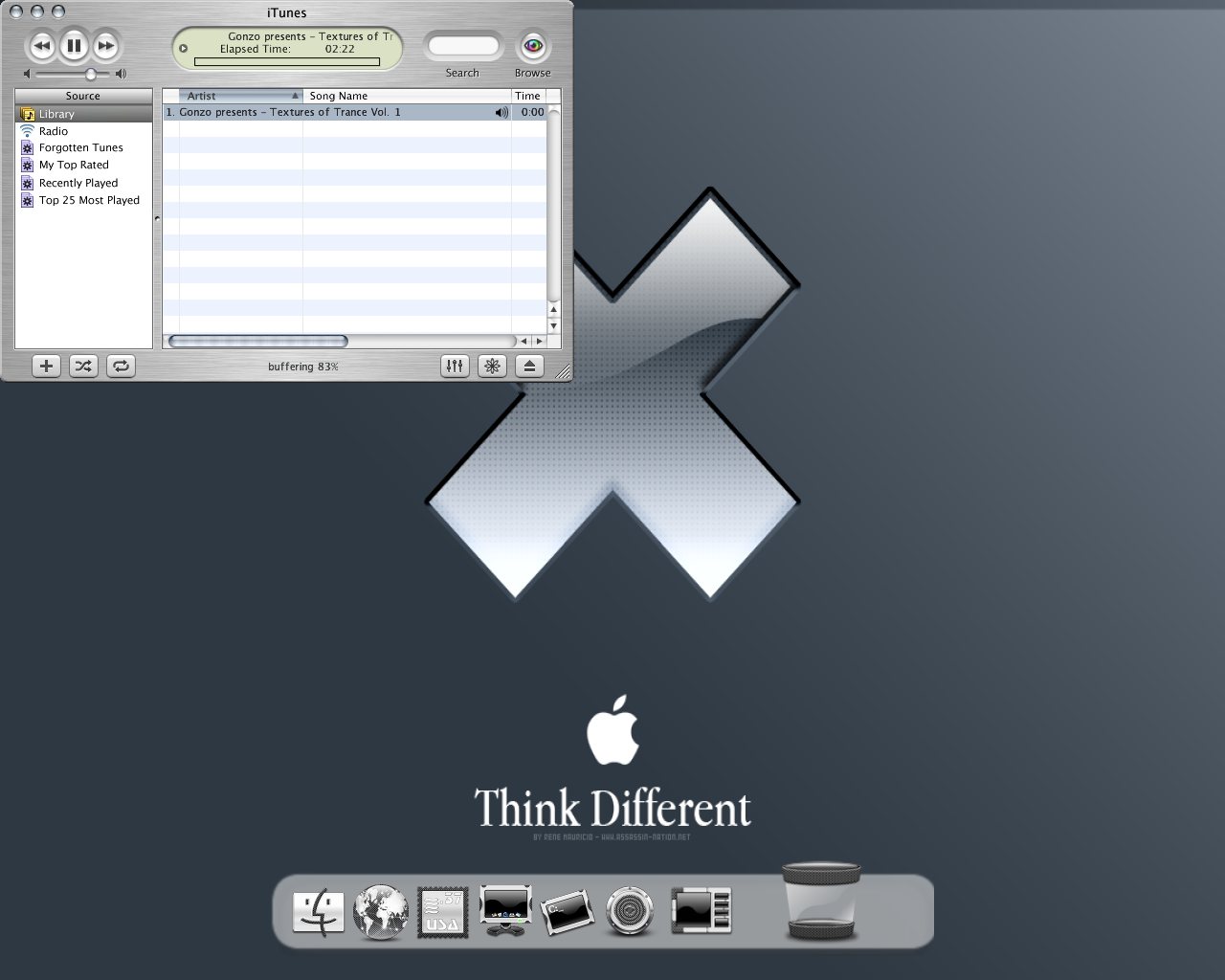Image resolution: width=1225 pixels, height=980 pixels.
Task: Open the Forgotten Tunes smart playlist
Action: click(x=83, y=147)
